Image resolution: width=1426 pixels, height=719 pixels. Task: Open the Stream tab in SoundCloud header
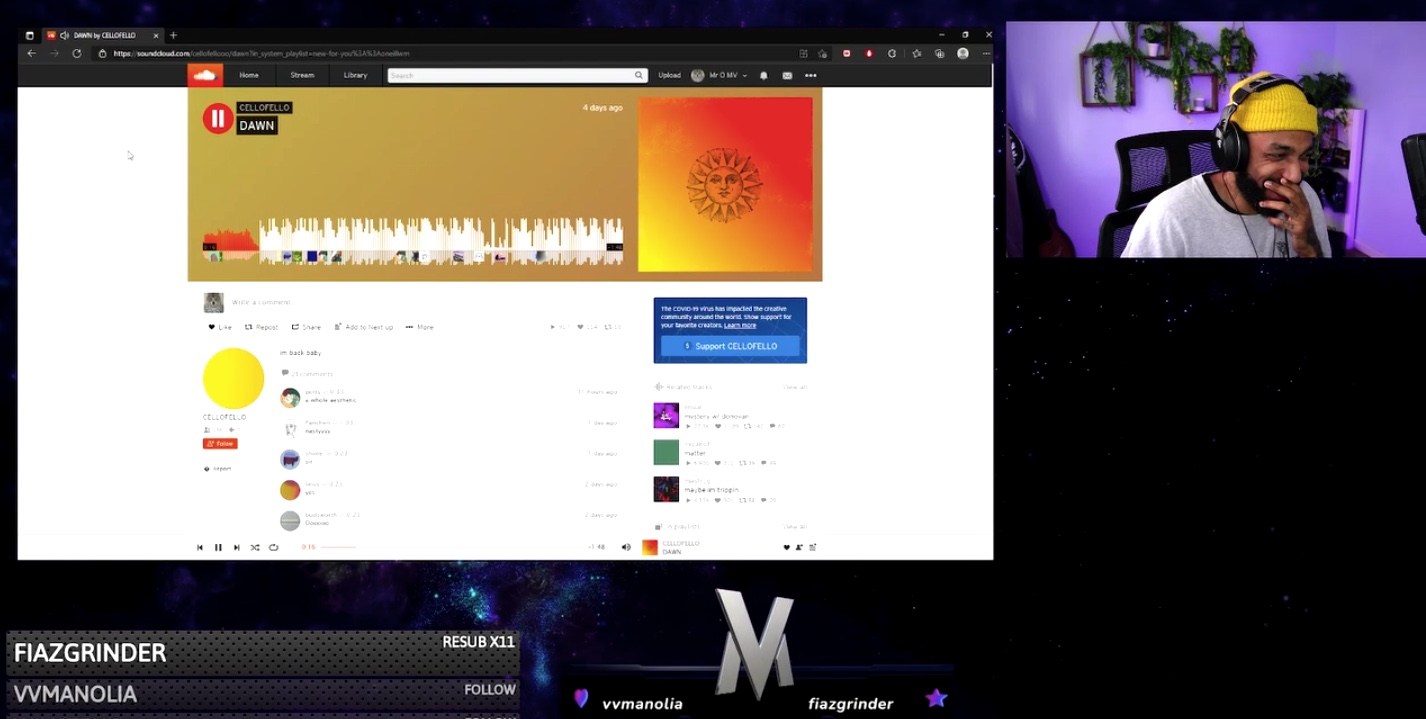[x=302, y=75]
